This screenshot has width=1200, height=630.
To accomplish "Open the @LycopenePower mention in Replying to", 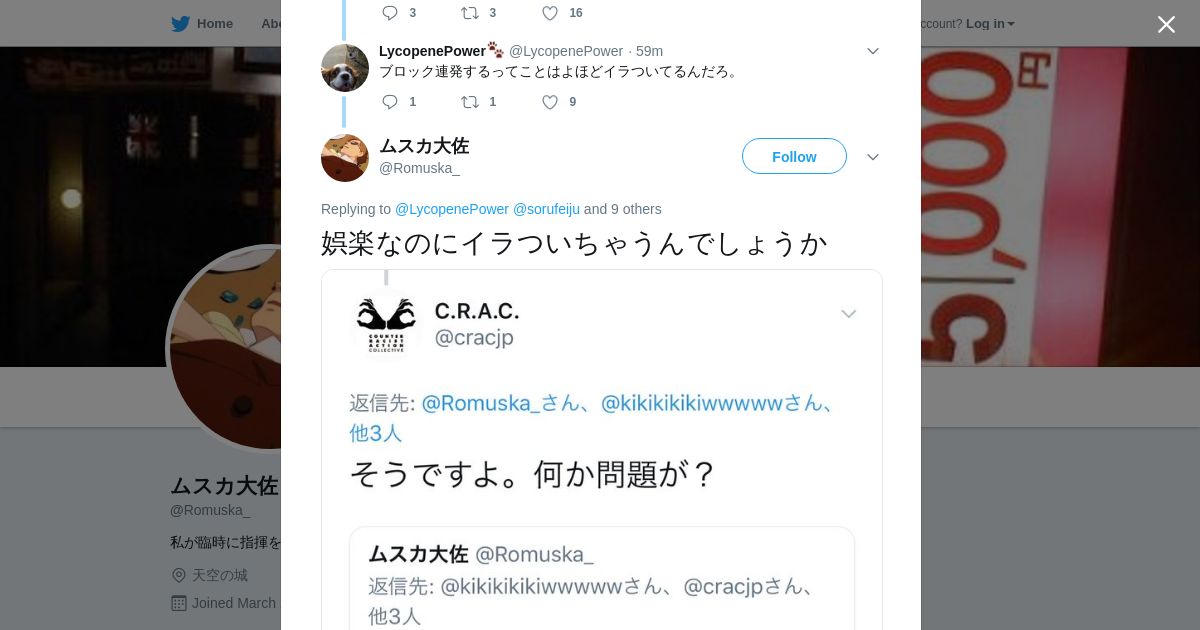I will (x=452, y=209).
